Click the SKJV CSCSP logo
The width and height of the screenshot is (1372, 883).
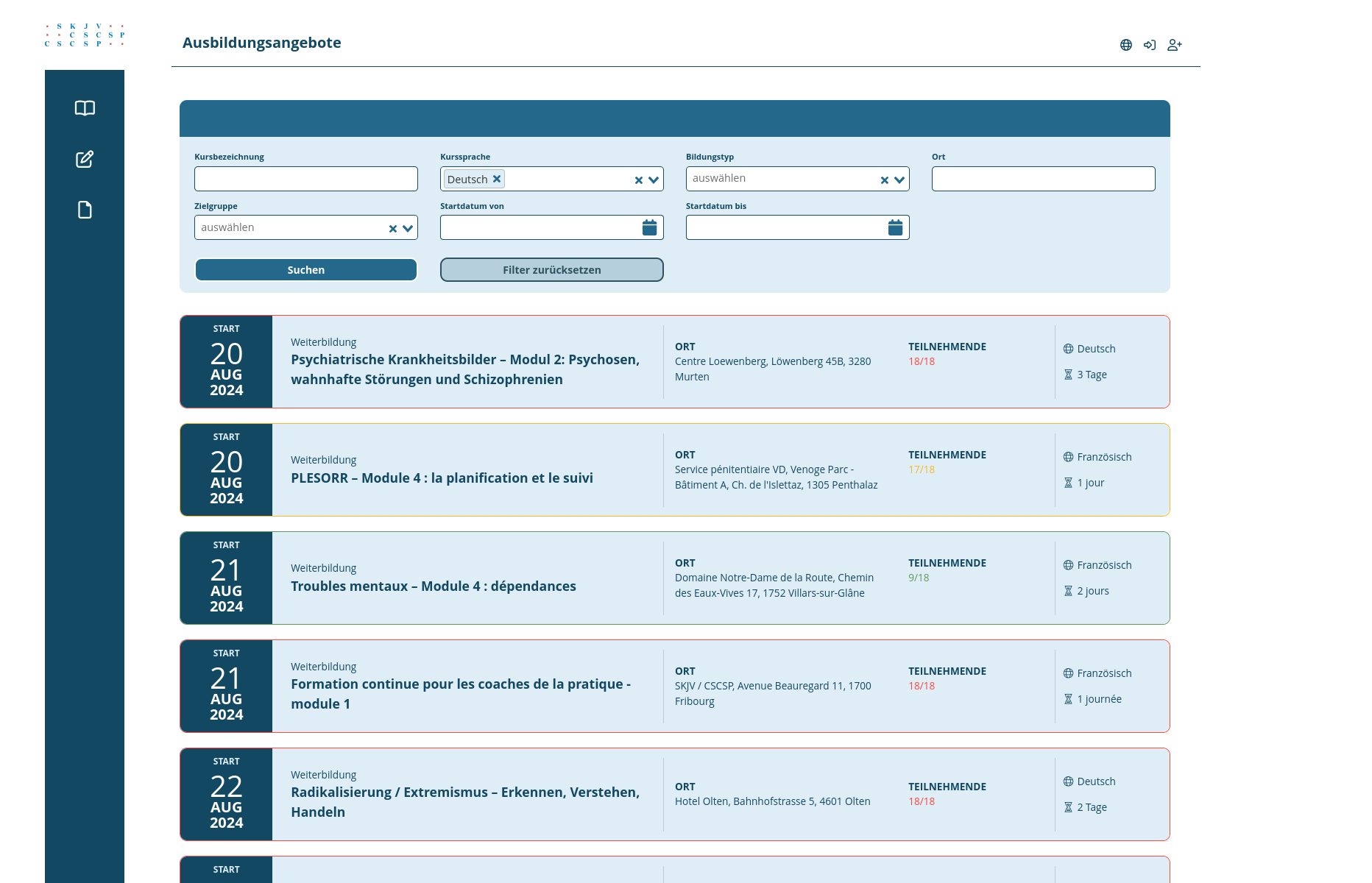(85, 35)
